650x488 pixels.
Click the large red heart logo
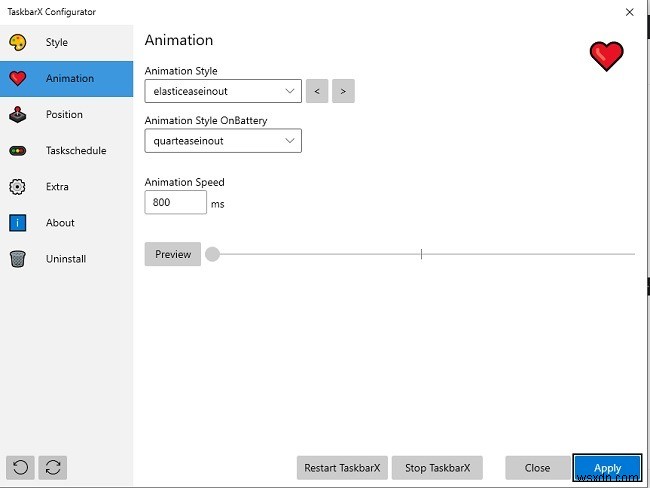pos(606,57)
